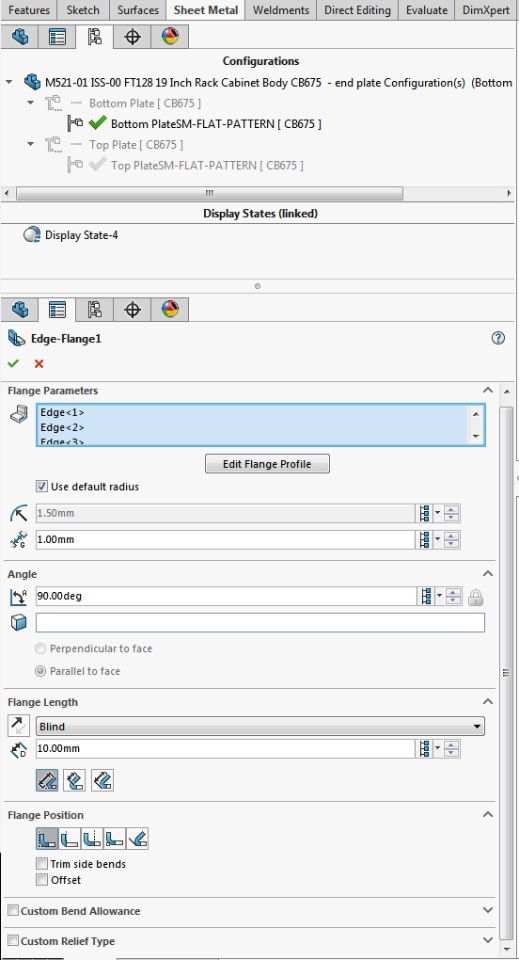Enable Custom Bend Allowance
Screen dimensions: 519x960
[13, 911]
